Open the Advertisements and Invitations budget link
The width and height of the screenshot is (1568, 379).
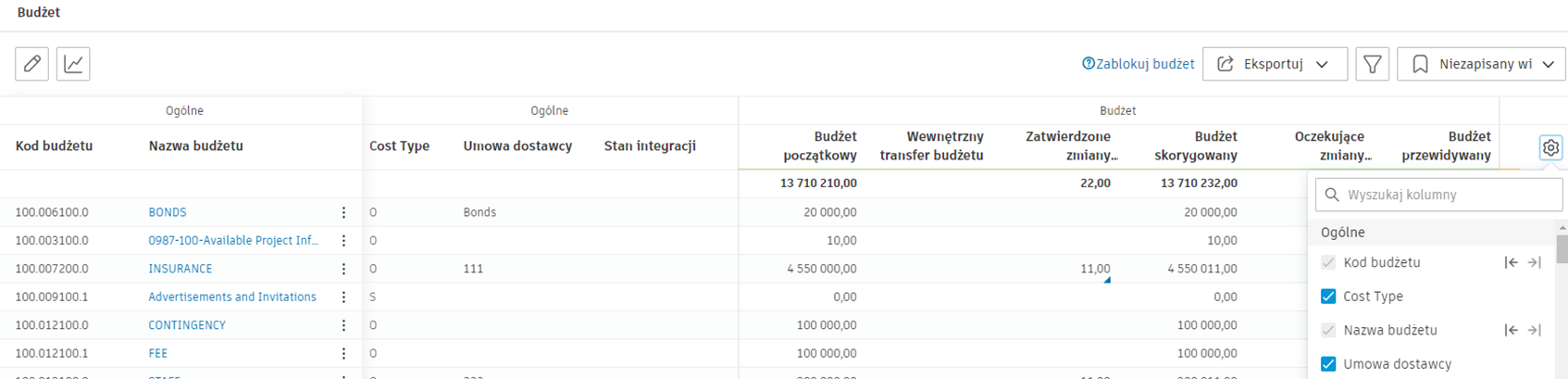pos(232,297)
